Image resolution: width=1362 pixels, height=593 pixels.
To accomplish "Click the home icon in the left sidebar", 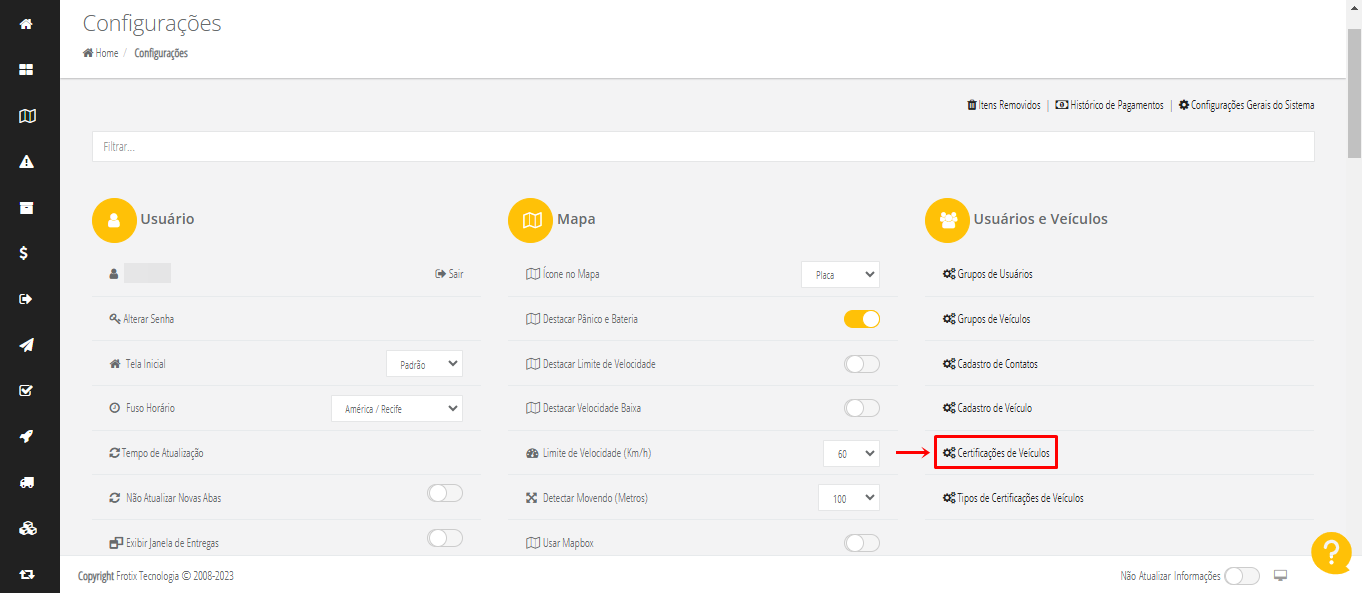I will pos(27,24).
